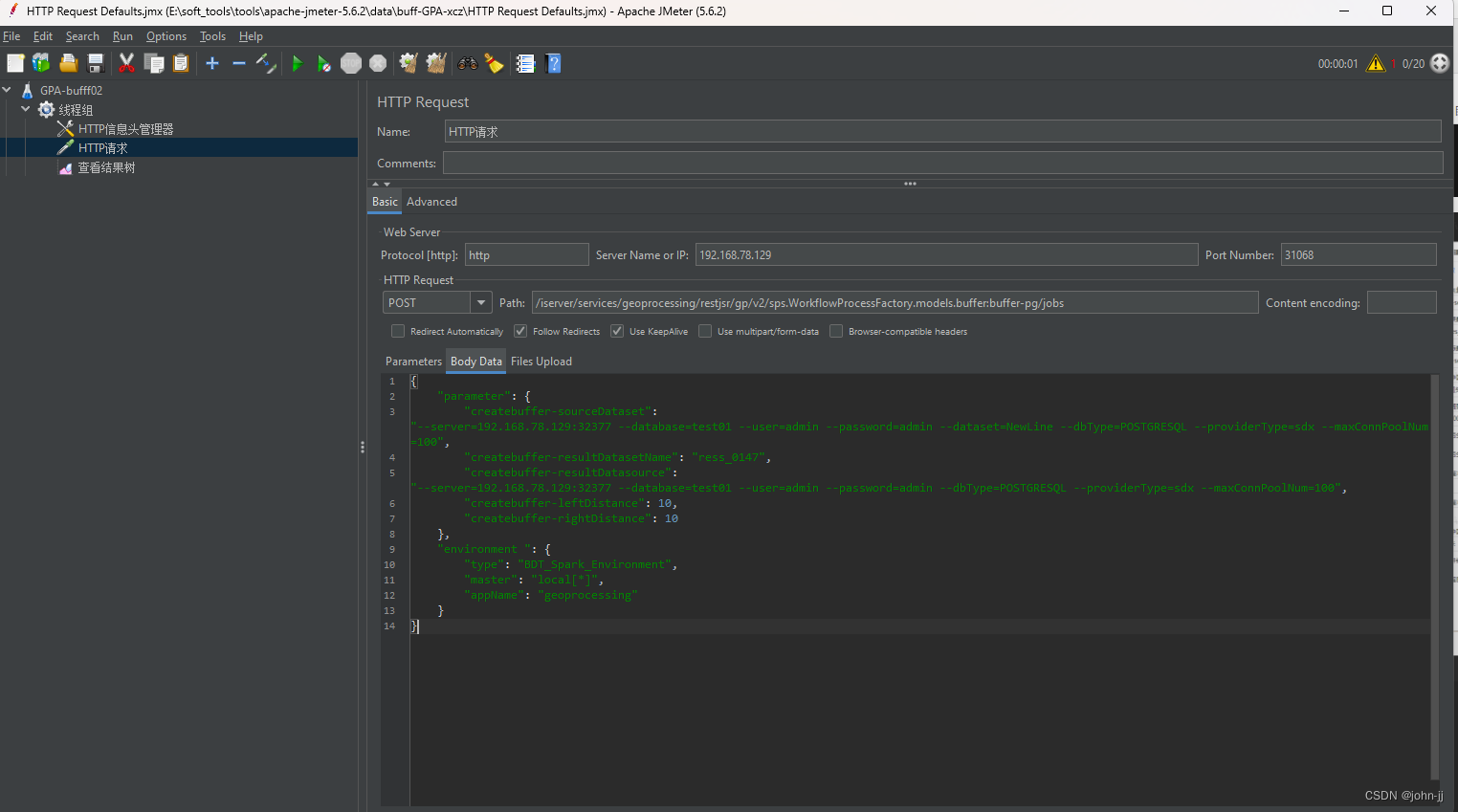Toggle element state with the pipette arrow icon

click(x=266, y=63)
